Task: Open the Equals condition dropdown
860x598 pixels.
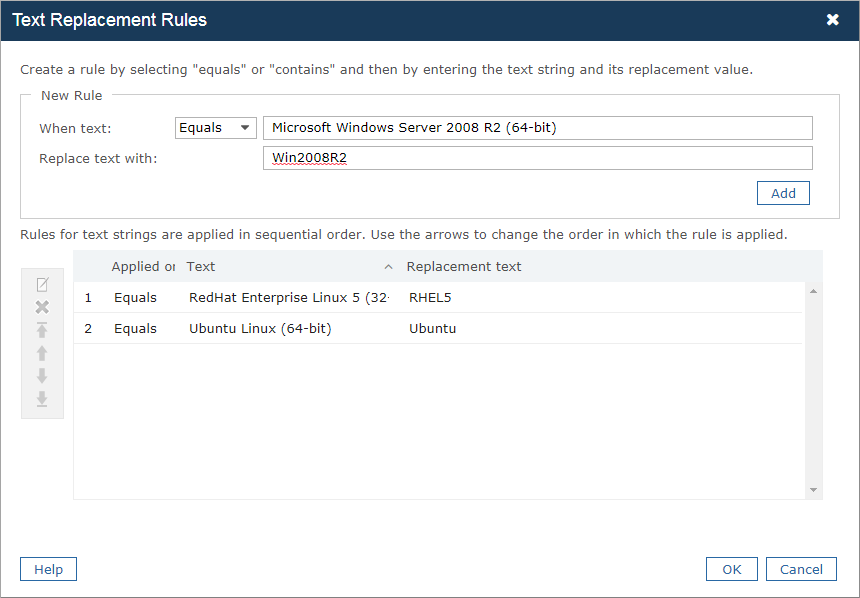Action: pyautogui.click(x=215, y=128)
